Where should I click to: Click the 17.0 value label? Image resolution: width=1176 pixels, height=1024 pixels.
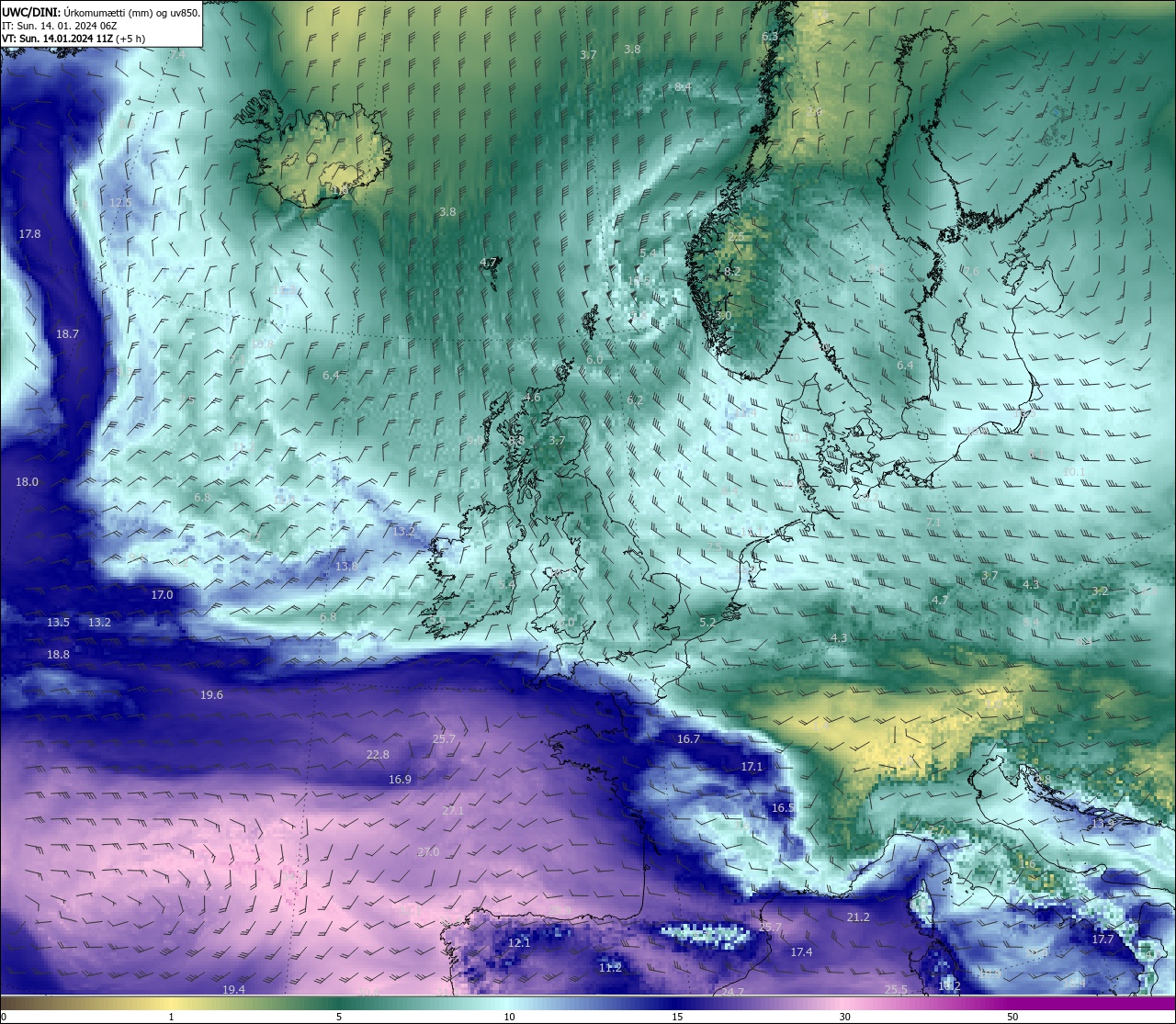tap(162, 595)
